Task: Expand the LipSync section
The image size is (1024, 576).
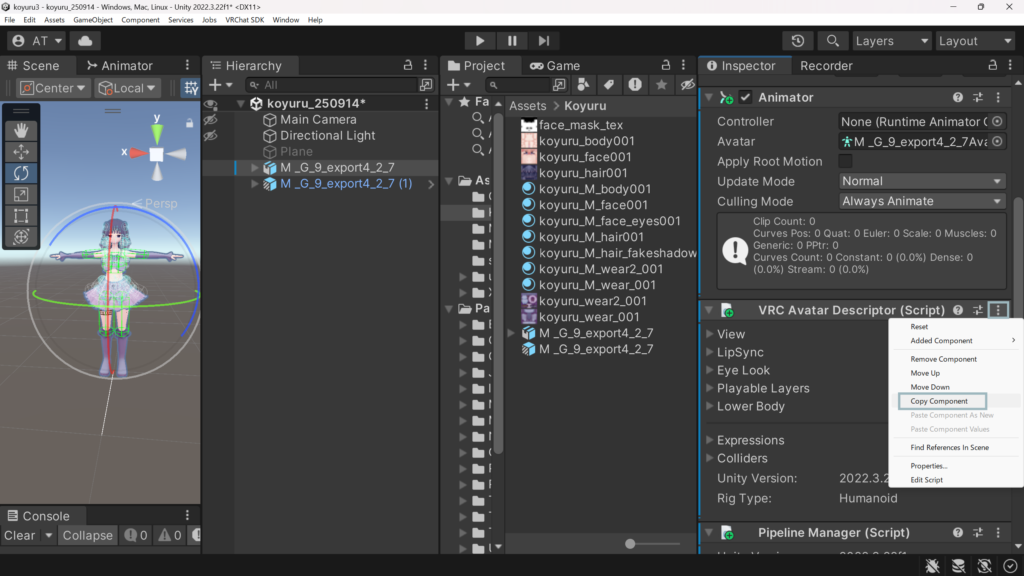Action: (710, 352)
